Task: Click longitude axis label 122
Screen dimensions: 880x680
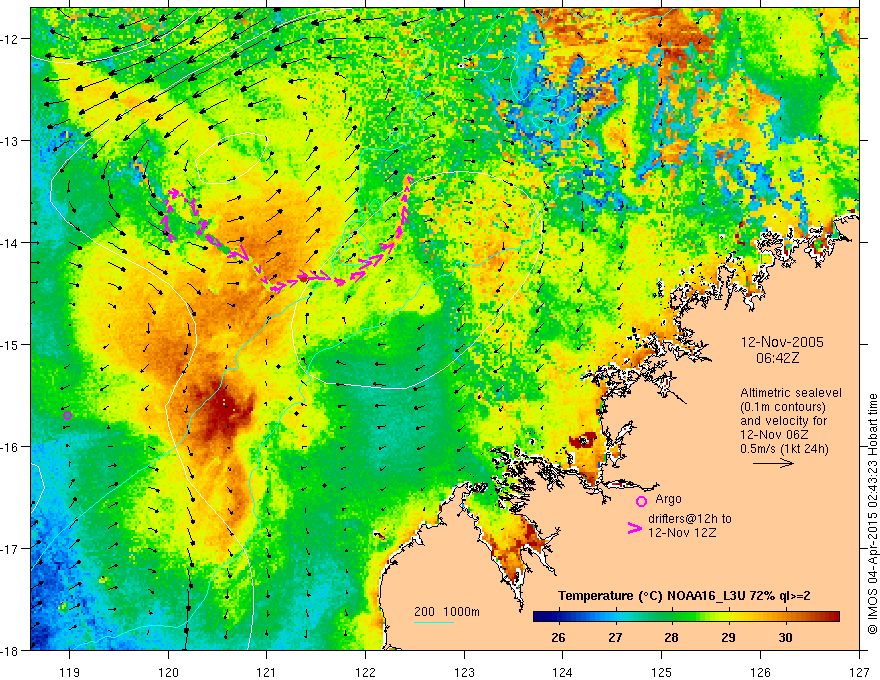Action: [365, 672]
